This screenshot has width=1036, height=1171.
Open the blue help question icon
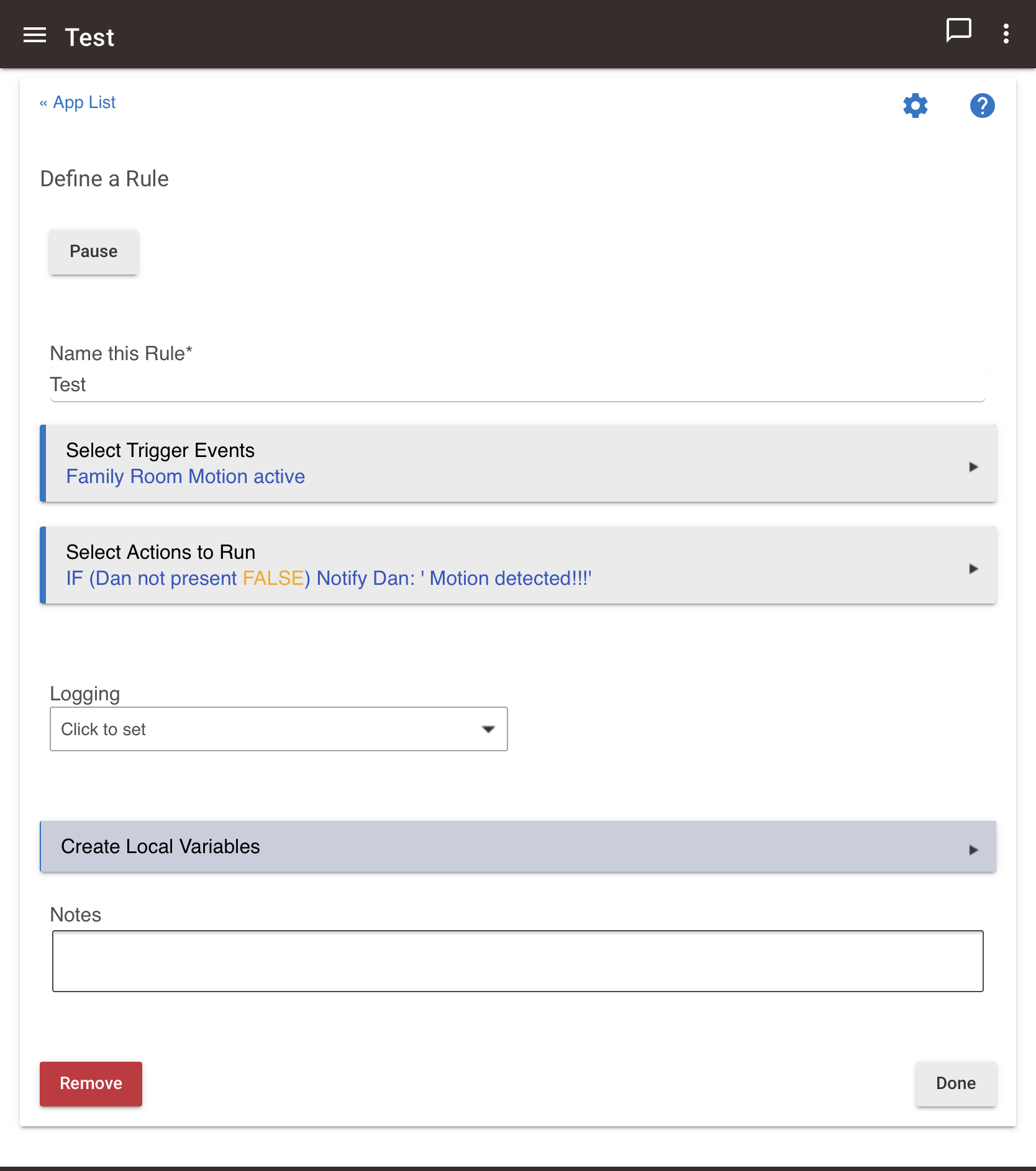point(982,106)
